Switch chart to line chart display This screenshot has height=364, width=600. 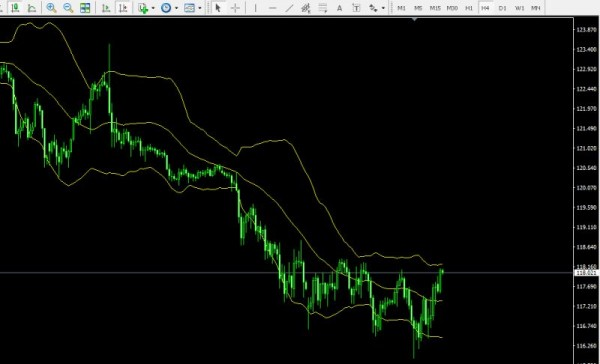pos(32,8)
